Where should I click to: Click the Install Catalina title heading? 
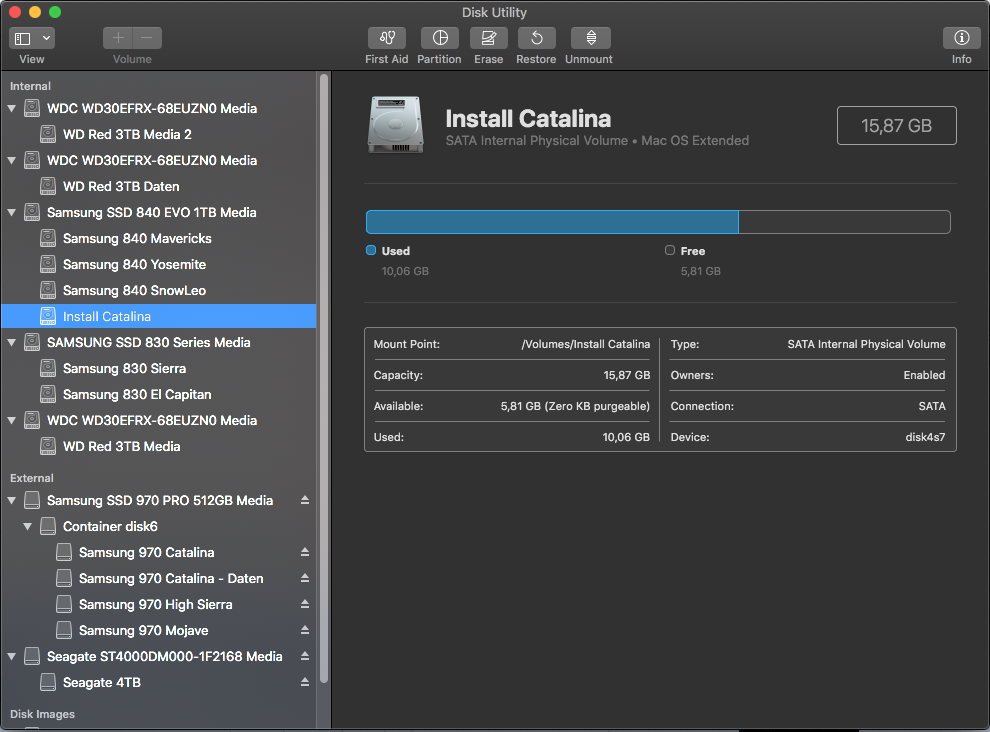[528, 119]
